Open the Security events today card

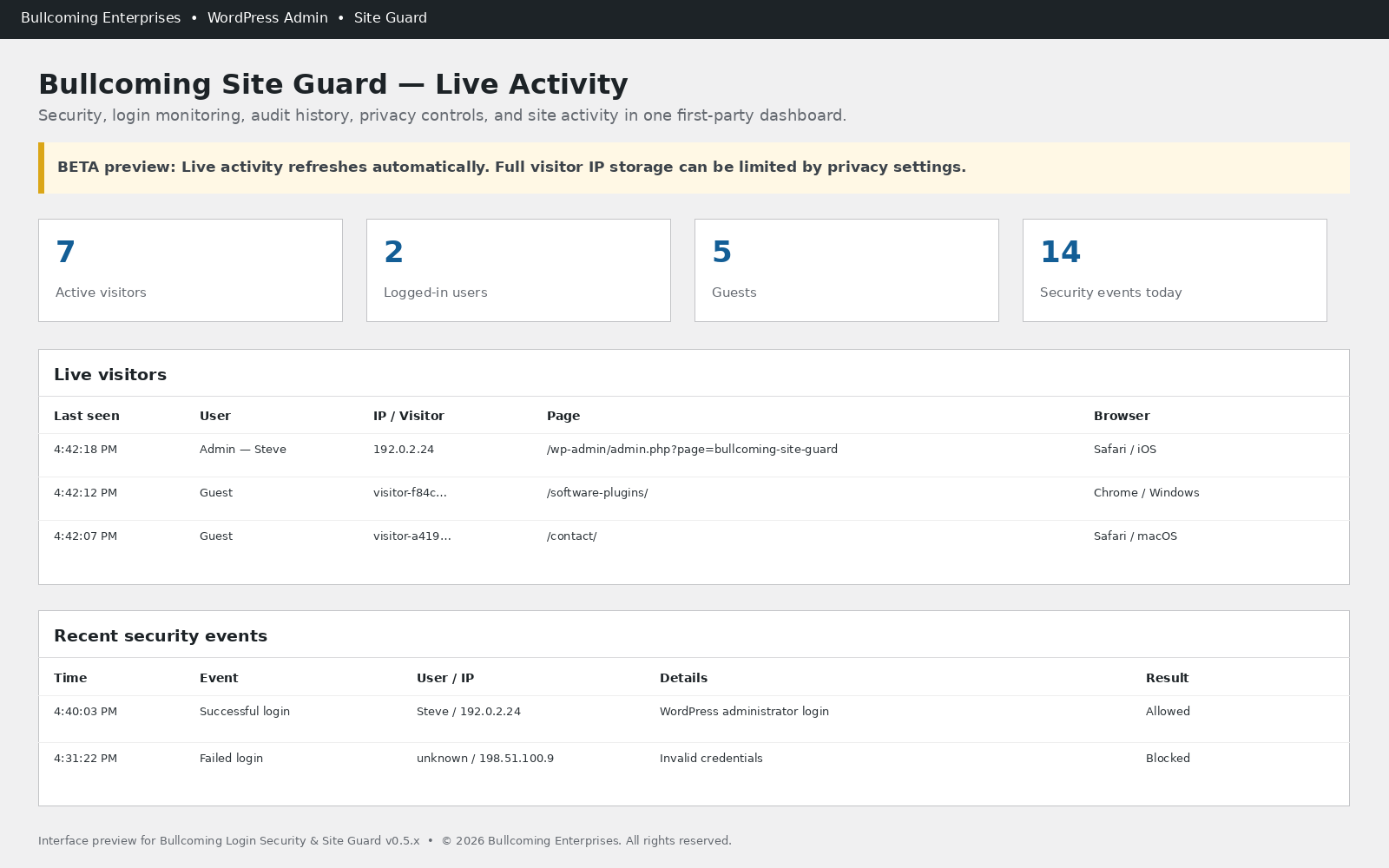coord(1175,270)
